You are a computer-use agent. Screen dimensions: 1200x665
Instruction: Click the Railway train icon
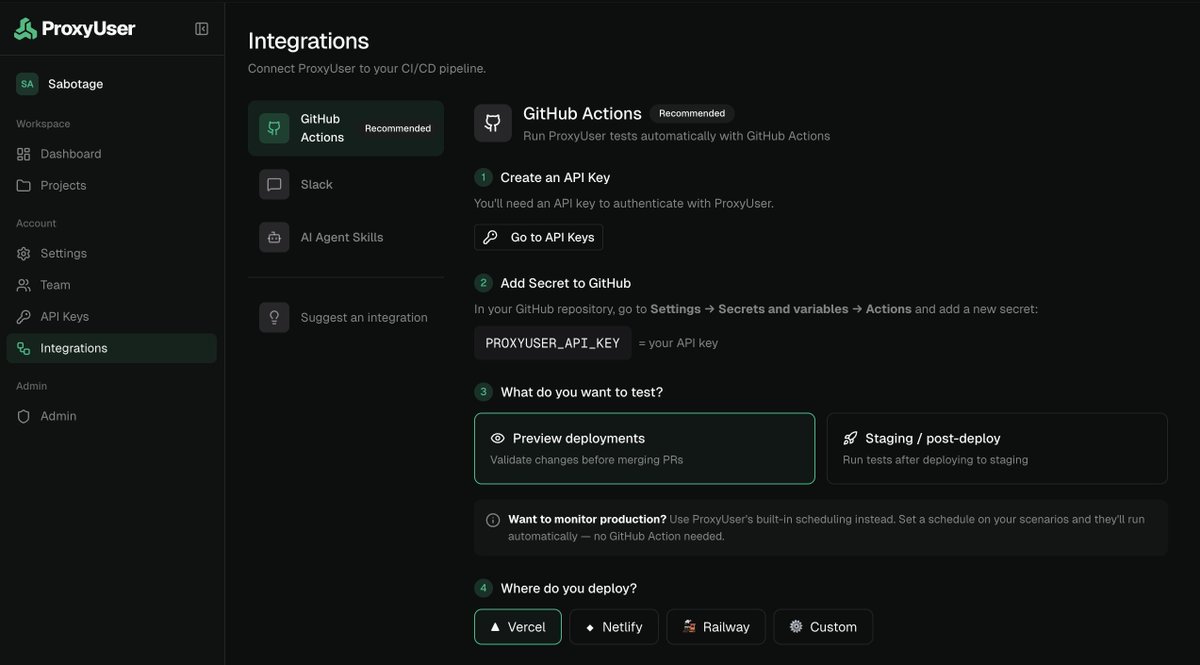689,627
